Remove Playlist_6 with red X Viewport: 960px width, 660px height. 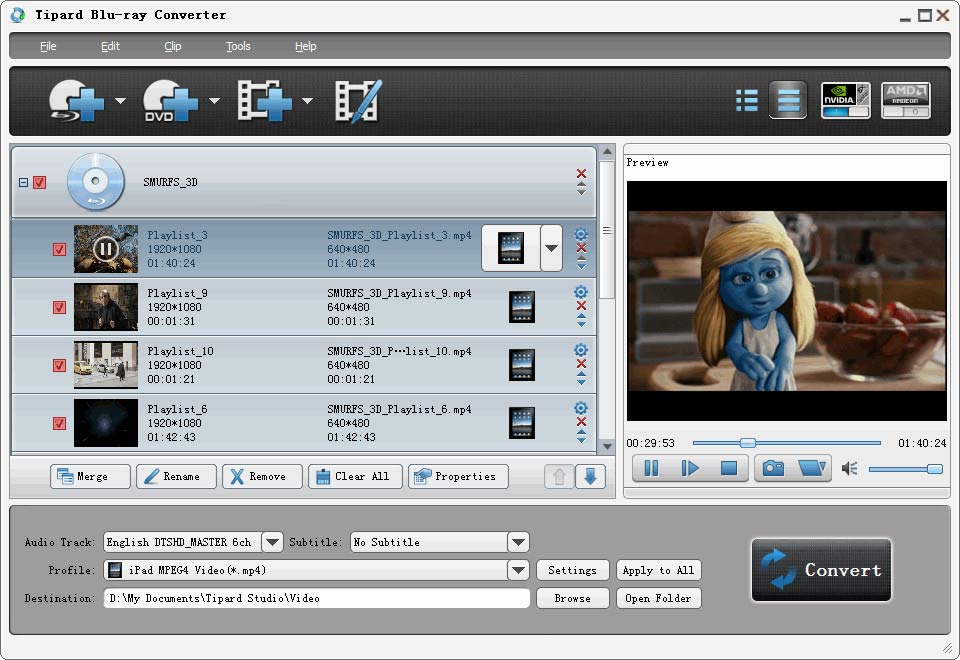click(582, 422)
